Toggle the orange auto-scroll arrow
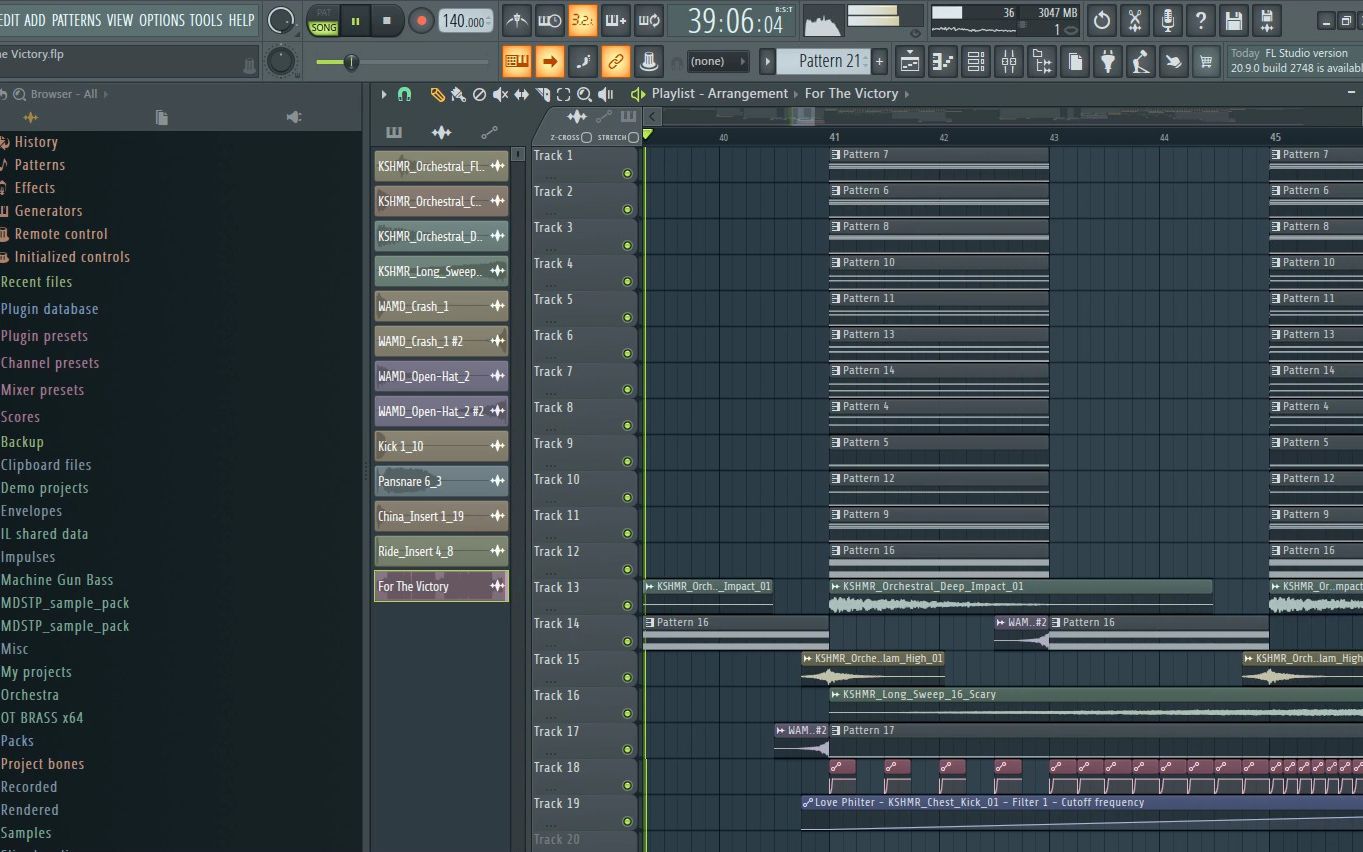Screen dimensions: 1363x852 coord(550,62)
